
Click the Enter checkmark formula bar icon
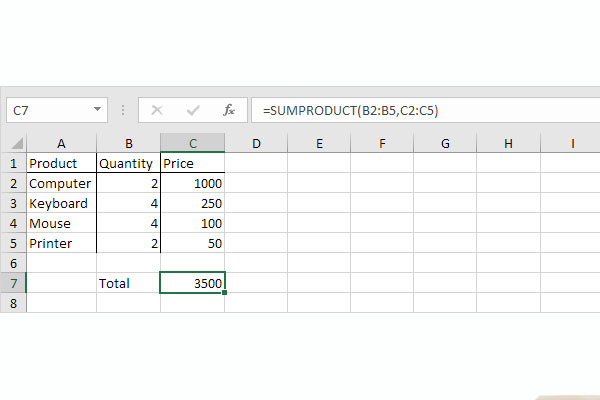[193, 109]
